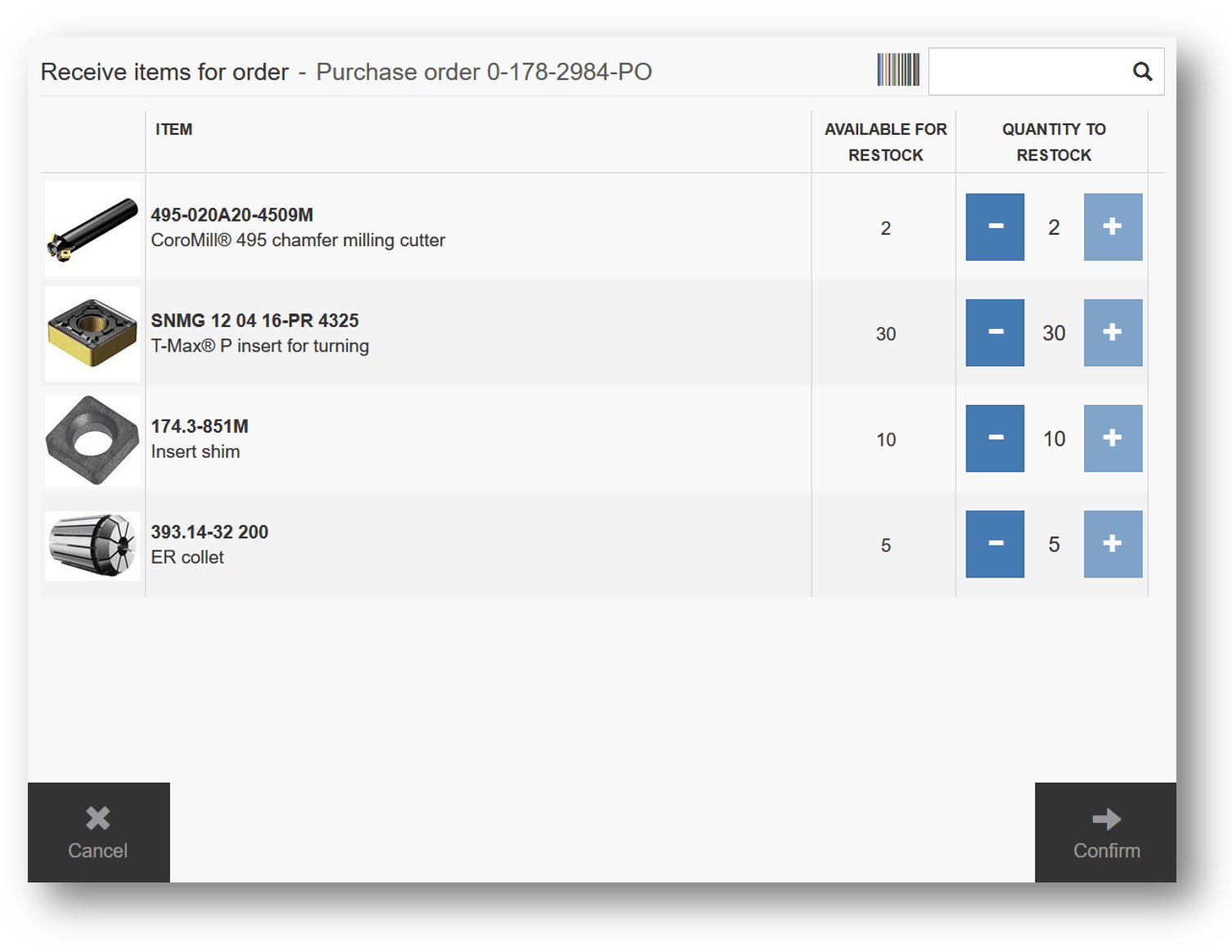Increase quantity for T-Max P turning insert
Screen dimensions: 1232x952
[x=1112, y=333]
